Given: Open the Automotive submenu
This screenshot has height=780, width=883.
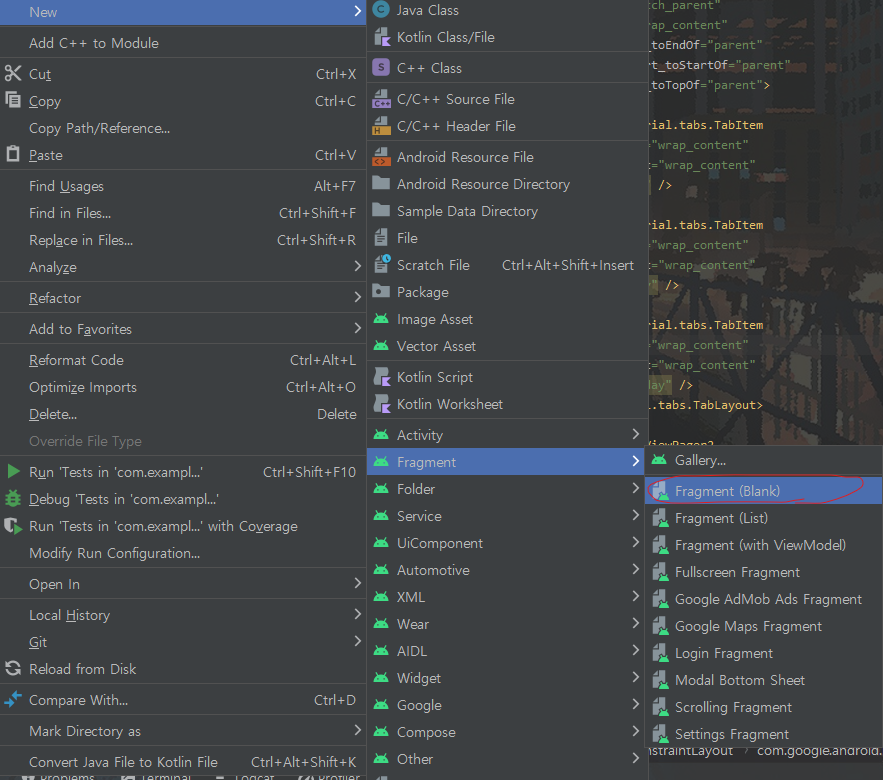Looking at the screenshot, I should [x=507, y=570].
